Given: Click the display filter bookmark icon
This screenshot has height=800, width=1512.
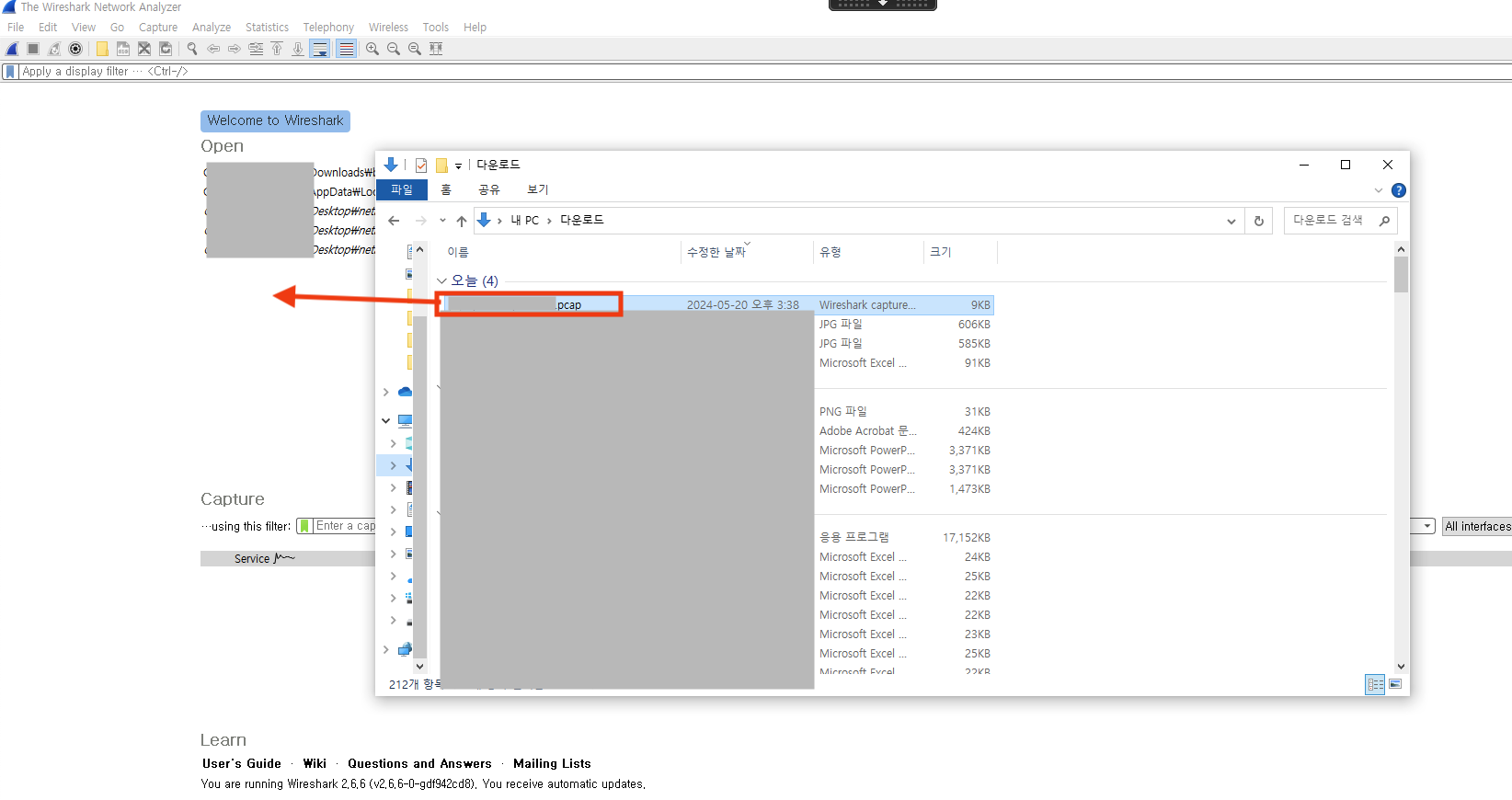Looking at the screenshot, I should tap(10, 71).
